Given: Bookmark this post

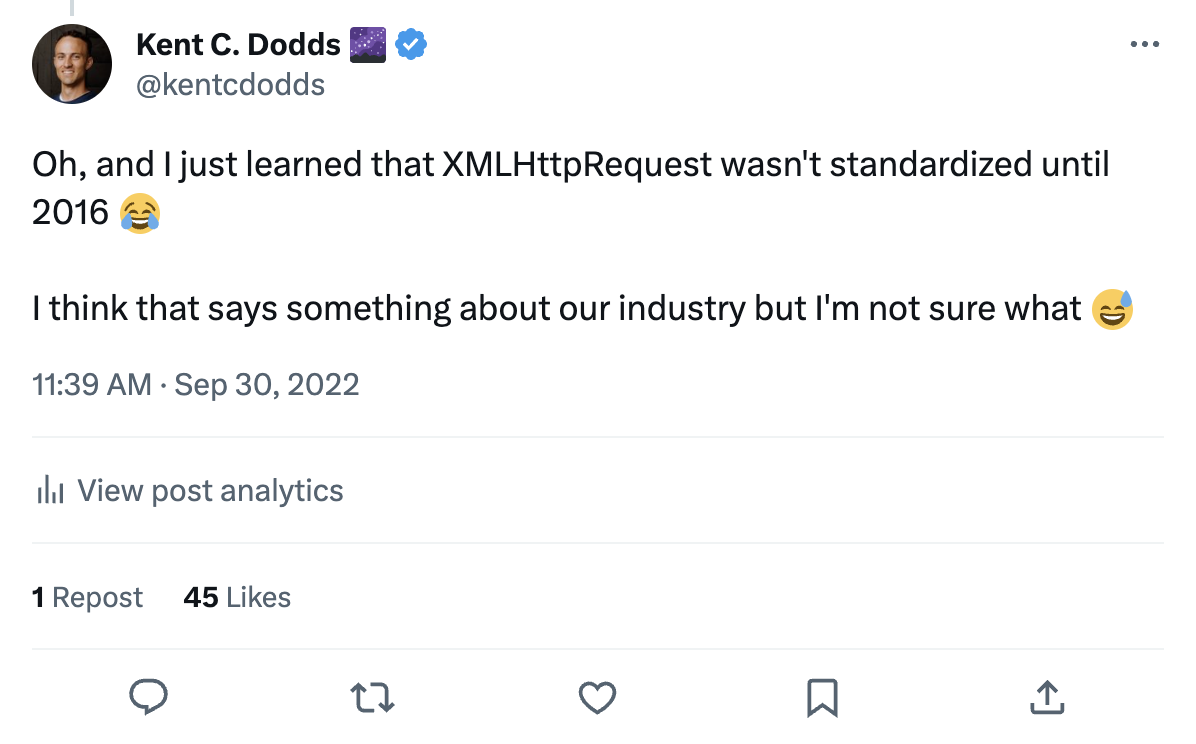Looking at the screenshot, I should coord(822,697).
